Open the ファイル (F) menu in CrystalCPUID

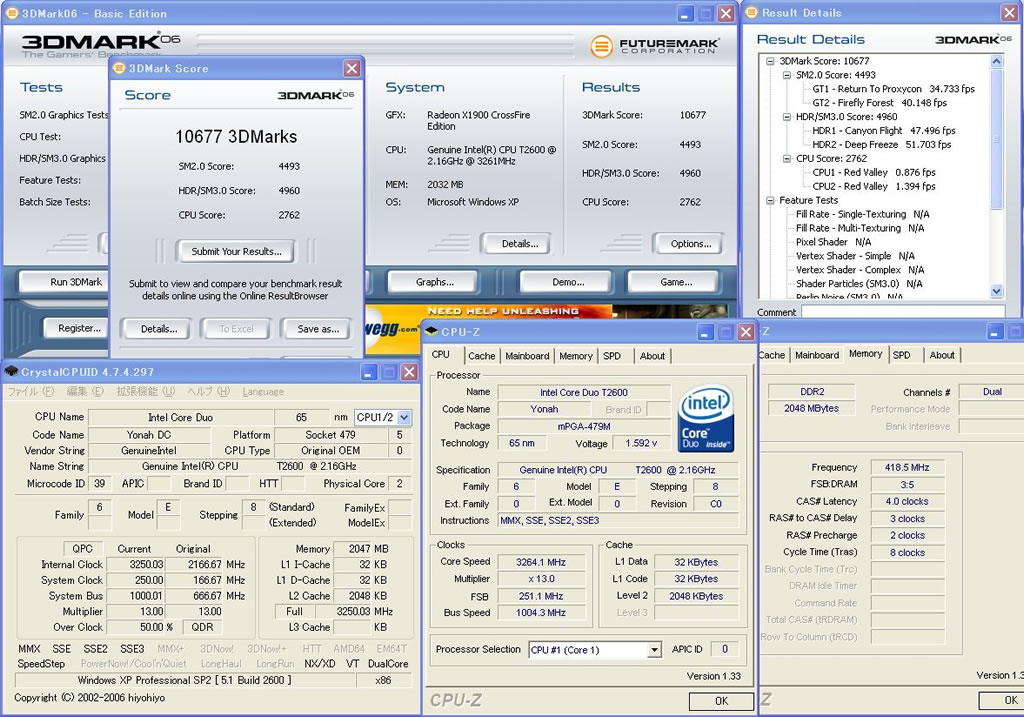31,391
